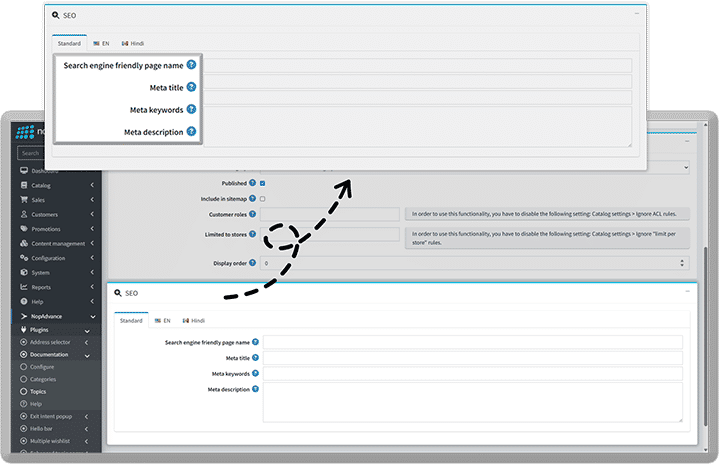Click enlarged help icon beside Search engine friendly page name
Viewport: 720px width, 464px height.
coord(191,65)
